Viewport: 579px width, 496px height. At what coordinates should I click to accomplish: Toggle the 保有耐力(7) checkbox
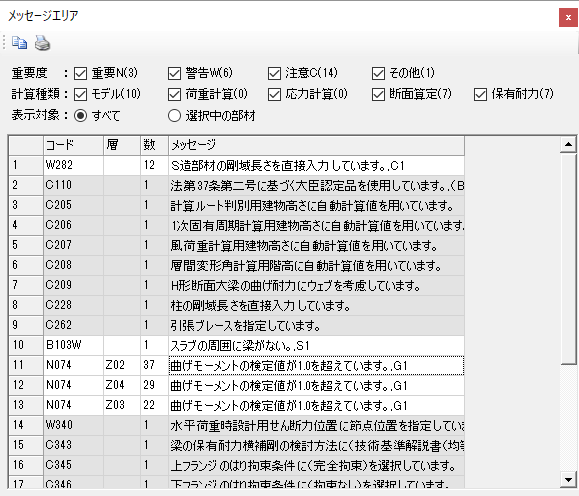point(480,95)
